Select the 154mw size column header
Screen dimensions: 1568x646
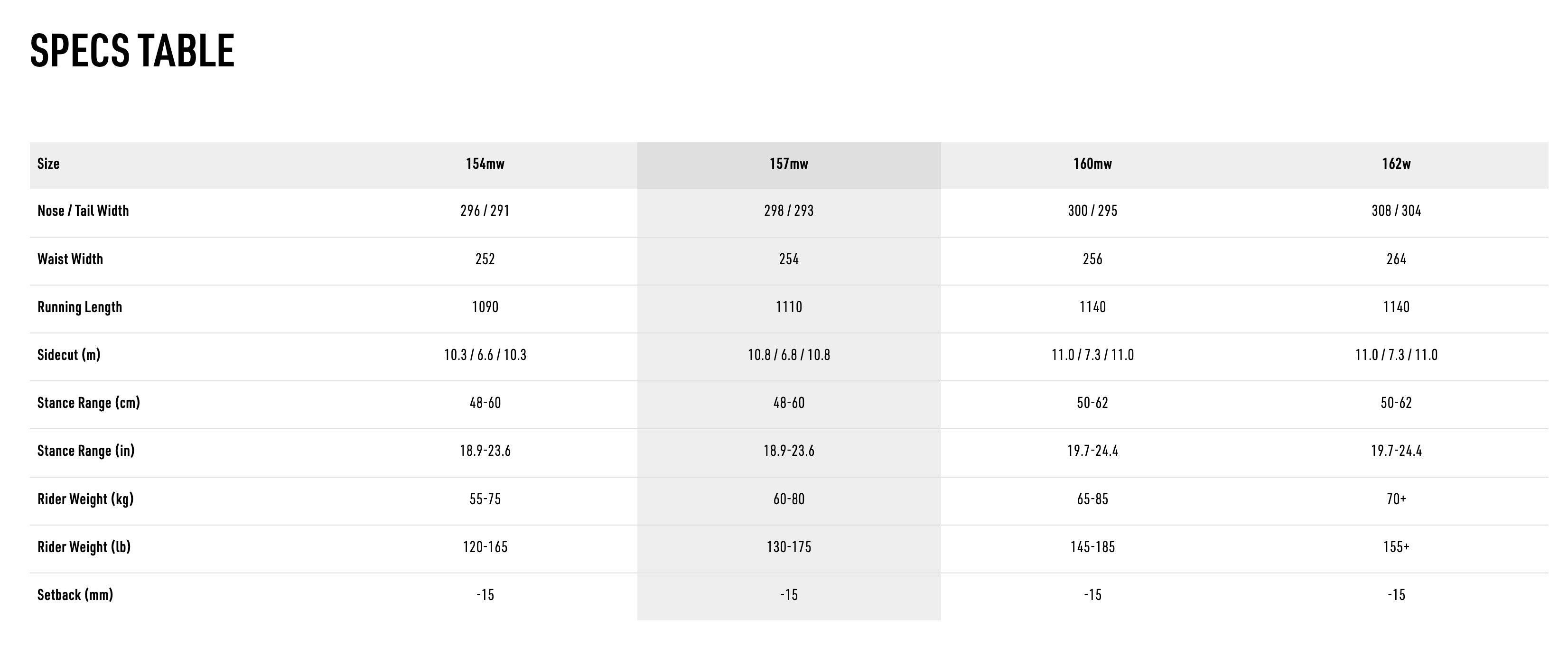point(485,164)
